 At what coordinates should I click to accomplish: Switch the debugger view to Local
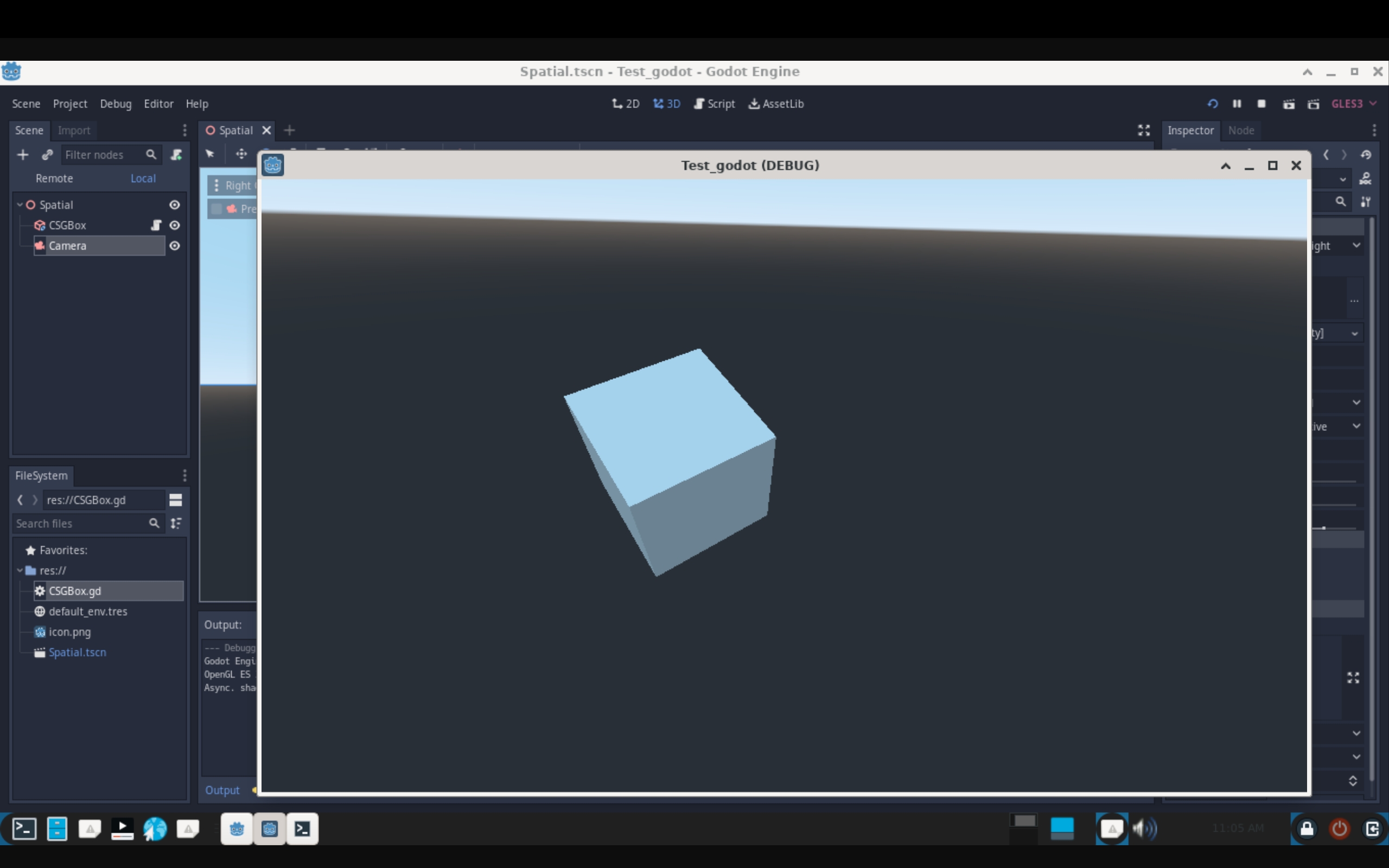[143, 178]
